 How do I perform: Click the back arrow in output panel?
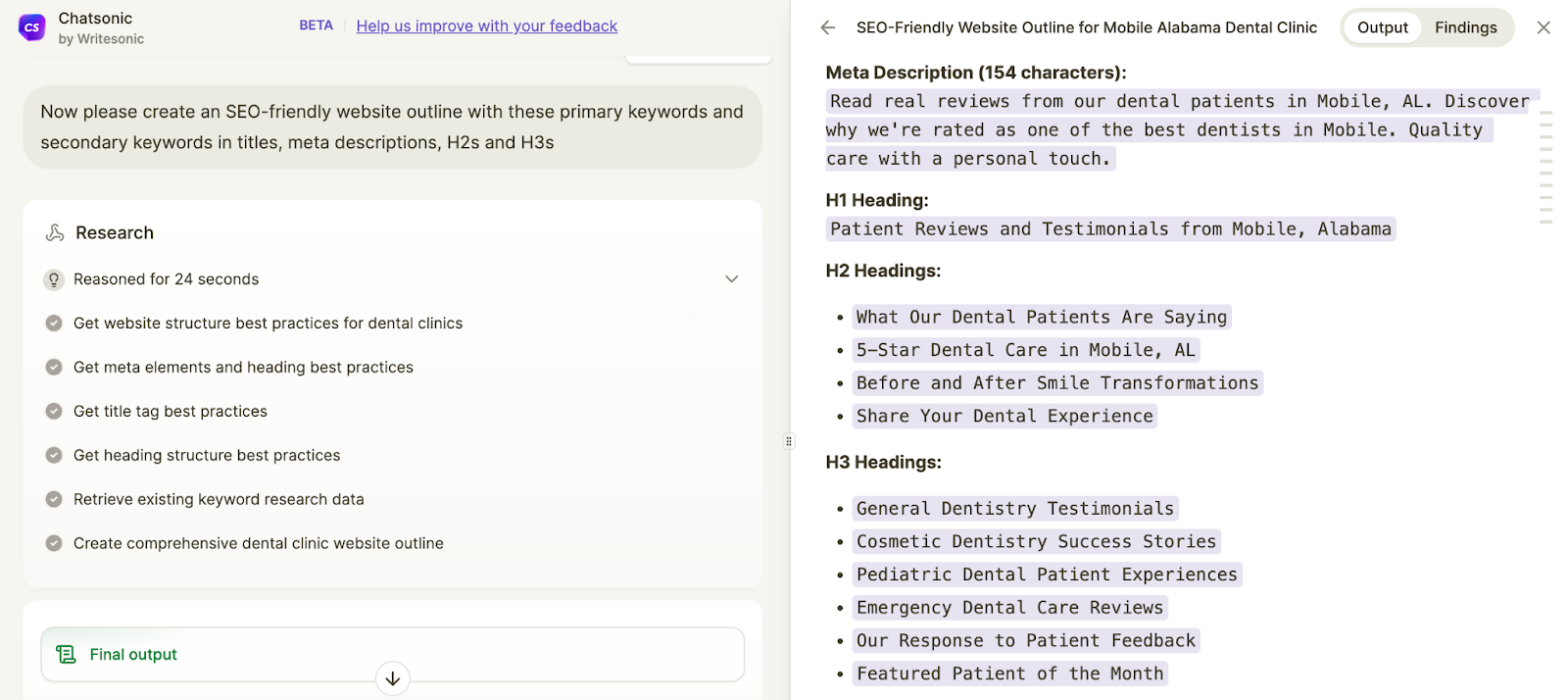coord(828,27)
